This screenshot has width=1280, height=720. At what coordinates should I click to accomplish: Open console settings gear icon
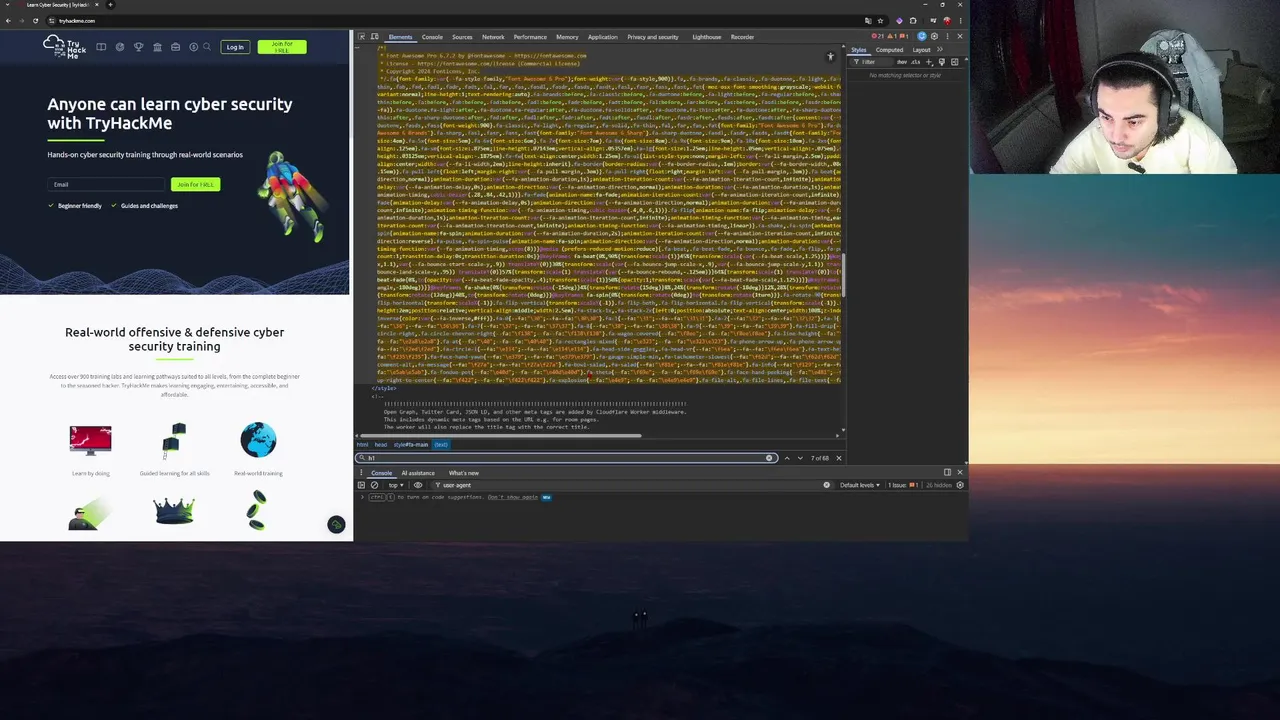pyautogui.click(x=960, y=485)
